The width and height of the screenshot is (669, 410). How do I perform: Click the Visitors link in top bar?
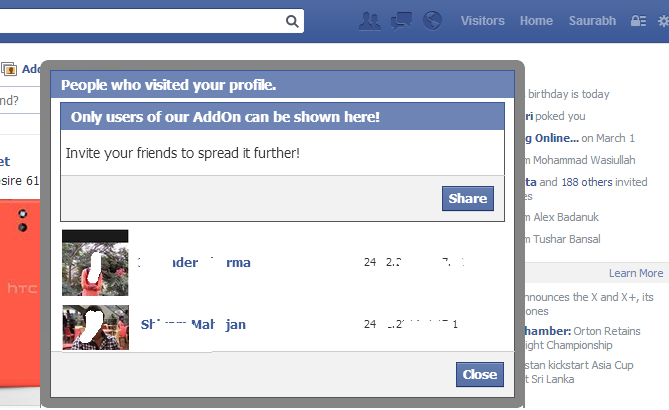click(x=482, y=21)
